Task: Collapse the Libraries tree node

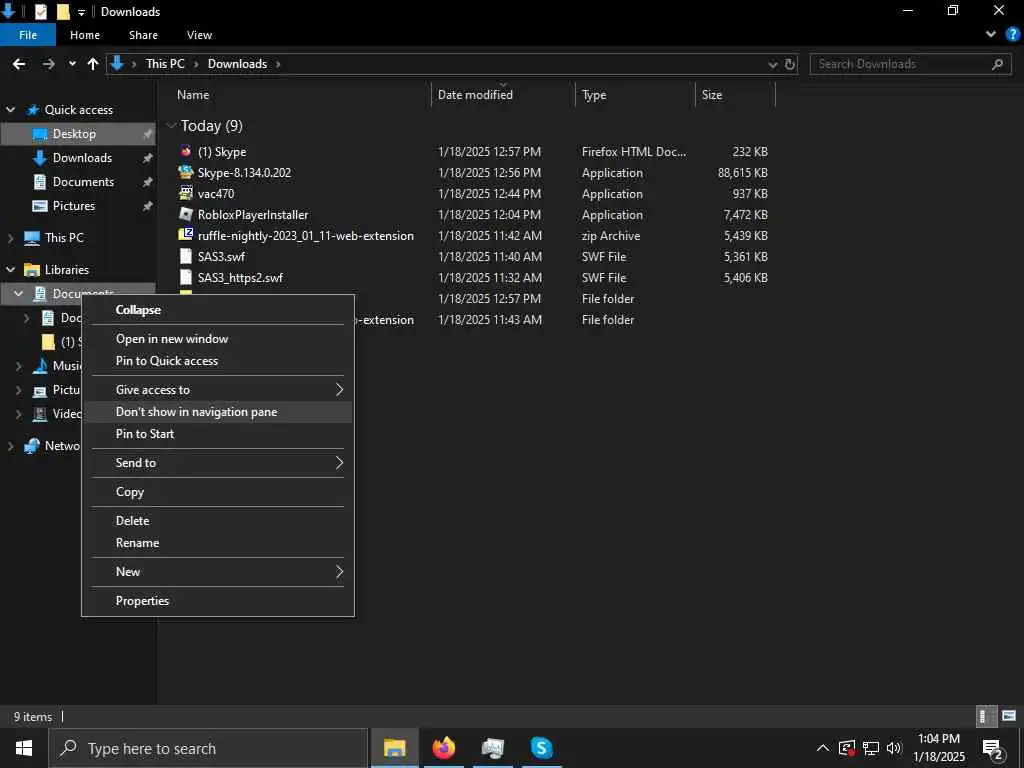Action: [x=10, y=270]
